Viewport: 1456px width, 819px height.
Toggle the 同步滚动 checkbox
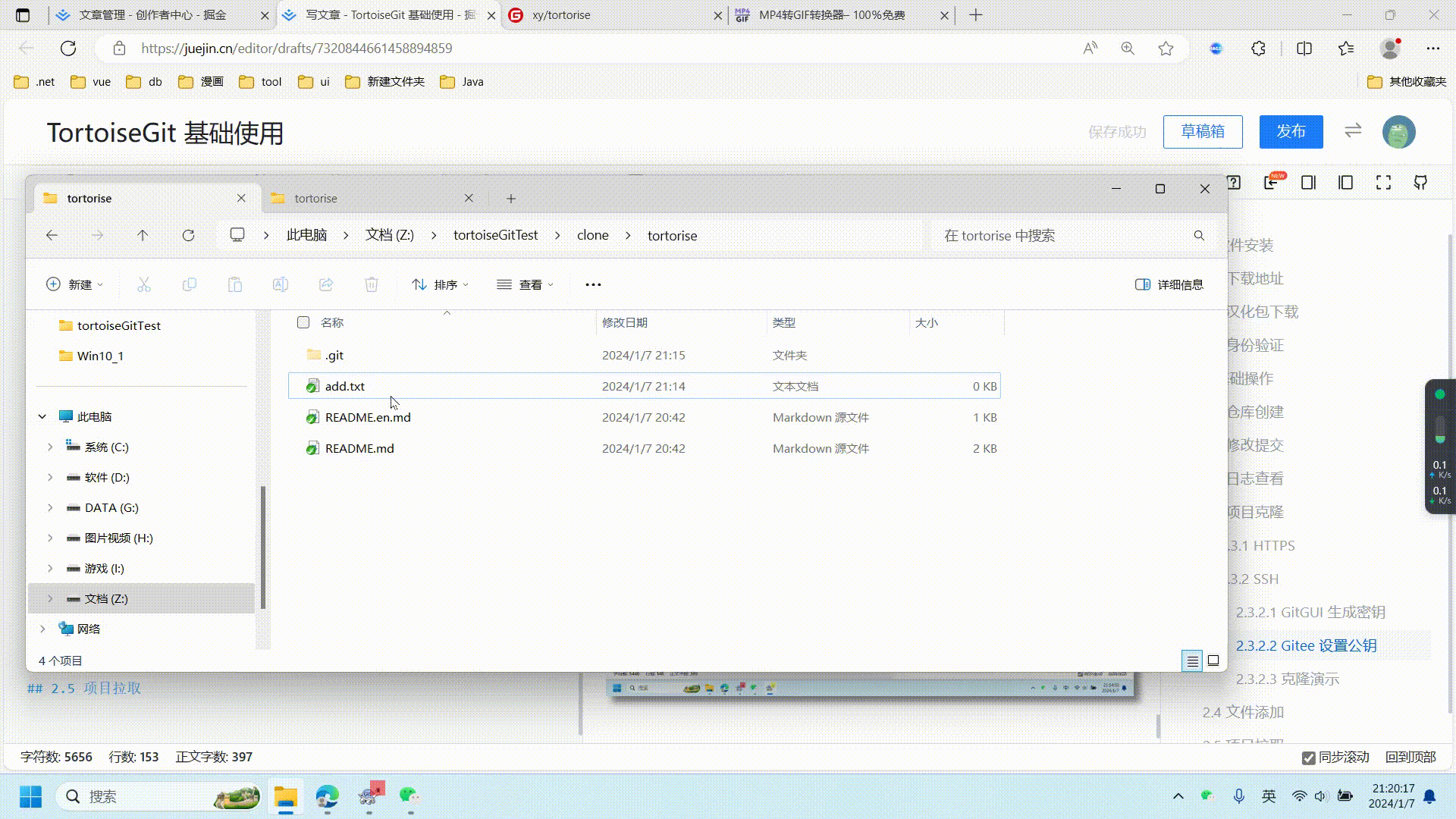[x=1308, y=758]
